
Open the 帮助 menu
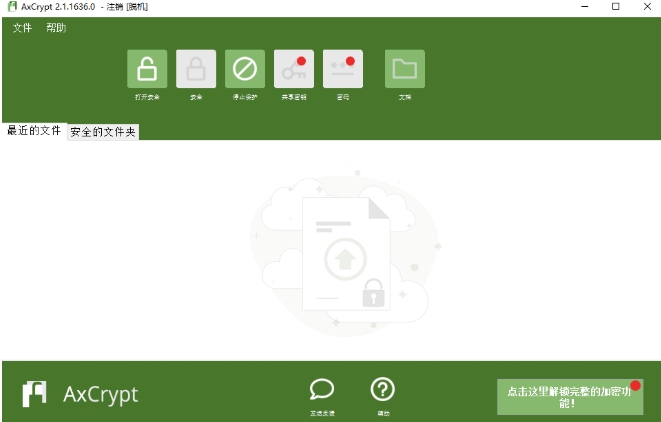pyautogui.click(x=56, y=28)
